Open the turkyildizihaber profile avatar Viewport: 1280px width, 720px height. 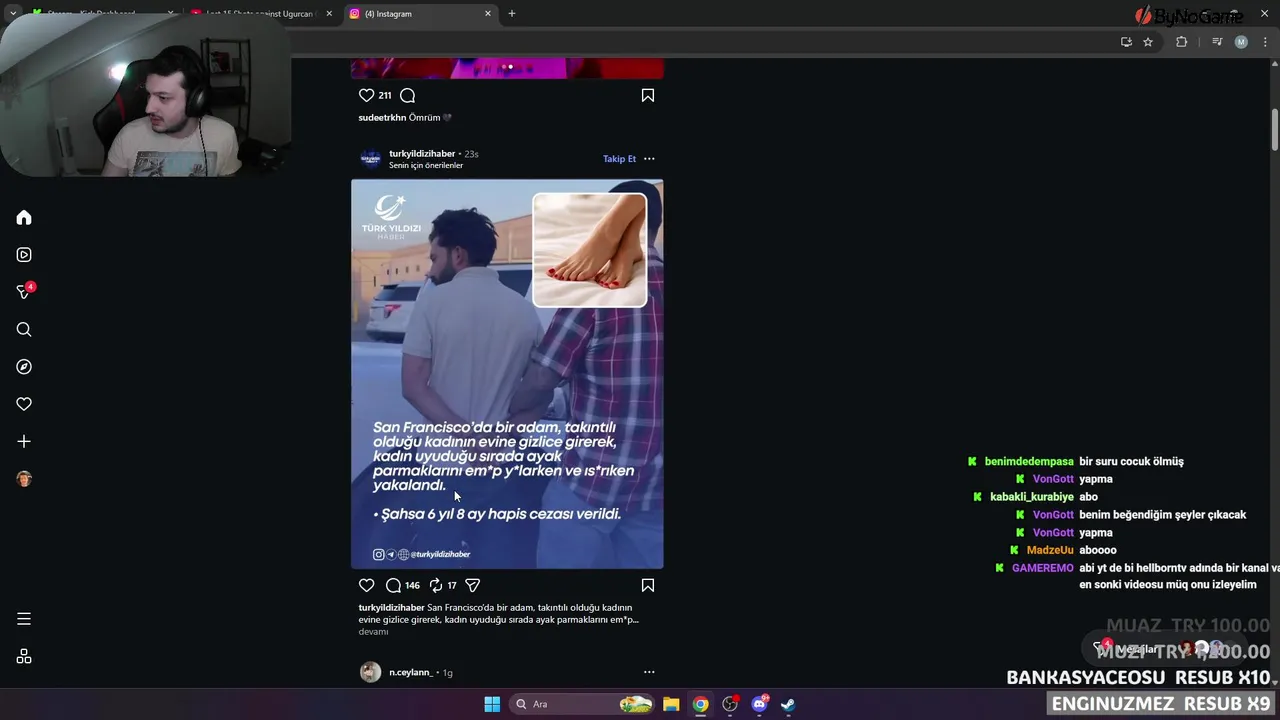pos(371,159)
